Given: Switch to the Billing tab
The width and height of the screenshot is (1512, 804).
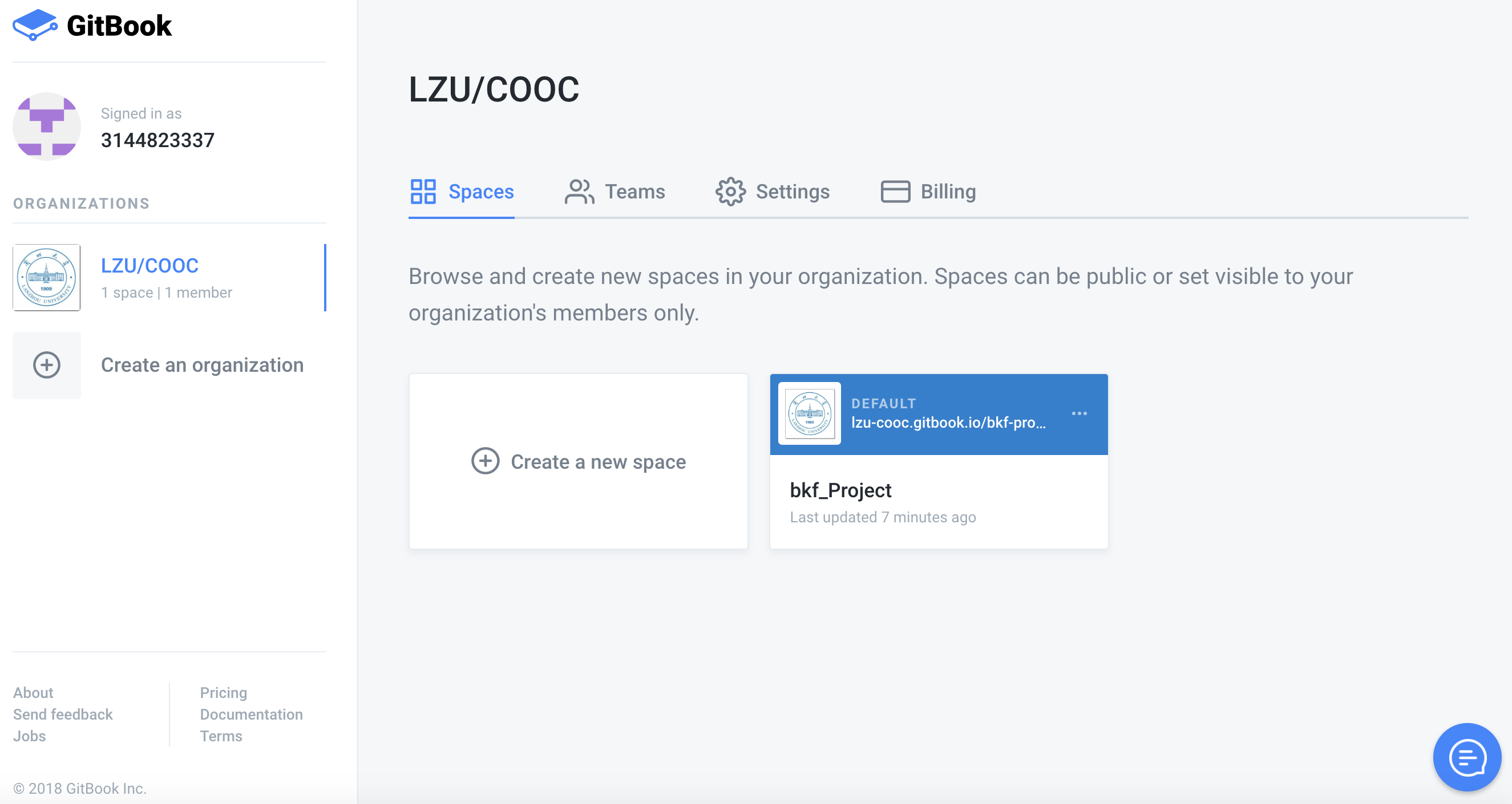Looking at the screenshot, I should [x=947, y=192].
